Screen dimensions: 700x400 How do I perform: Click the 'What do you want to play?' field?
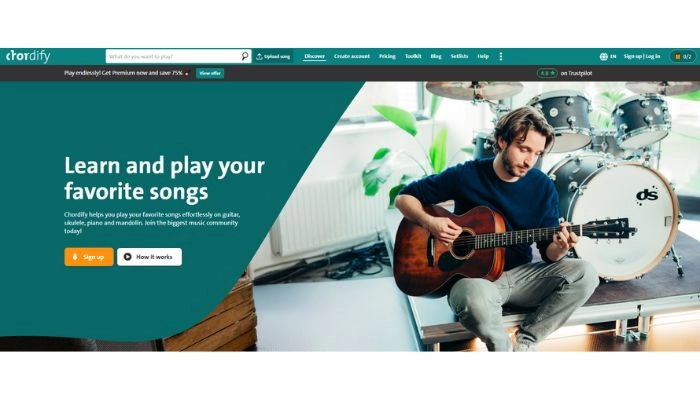(174, 56)
